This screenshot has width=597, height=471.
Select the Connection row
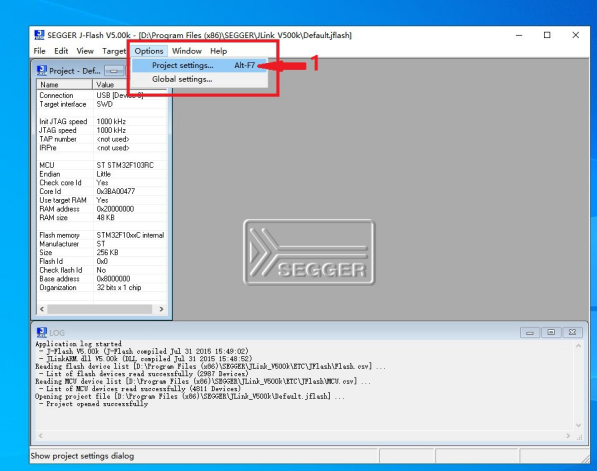point(102,95)
